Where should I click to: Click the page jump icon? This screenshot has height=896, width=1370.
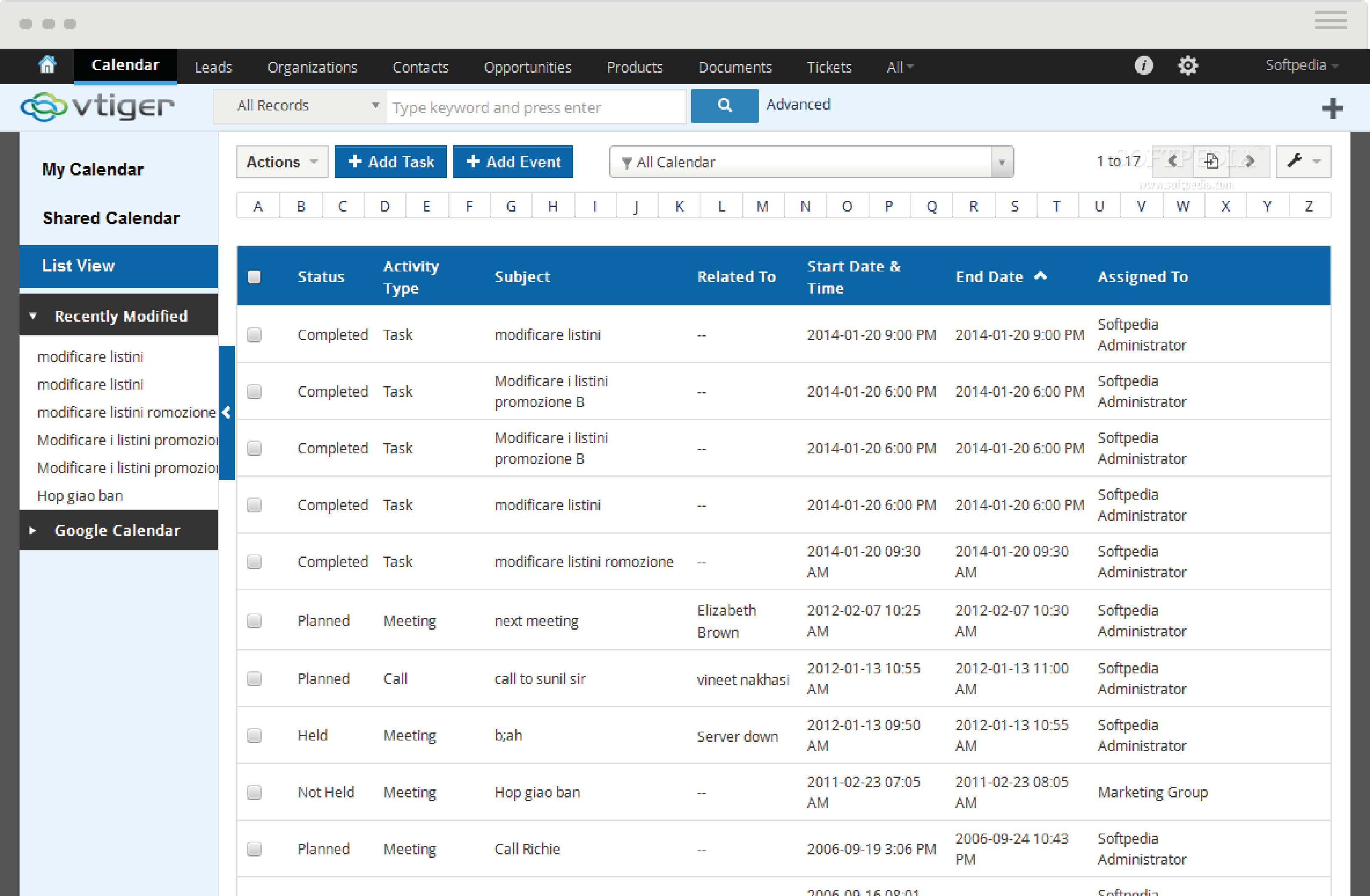pyautogui.click(x=1211, y=161)
